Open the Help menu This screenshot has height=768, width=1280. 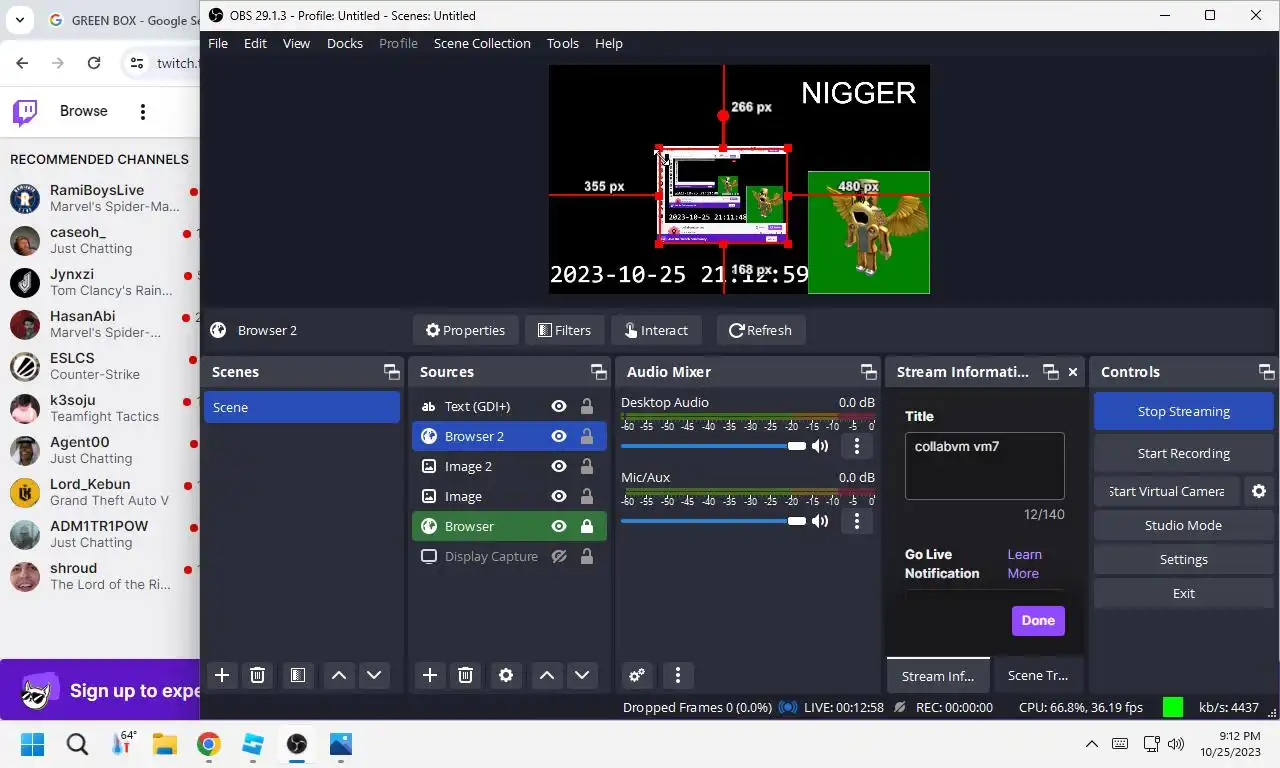coord(609,43)
